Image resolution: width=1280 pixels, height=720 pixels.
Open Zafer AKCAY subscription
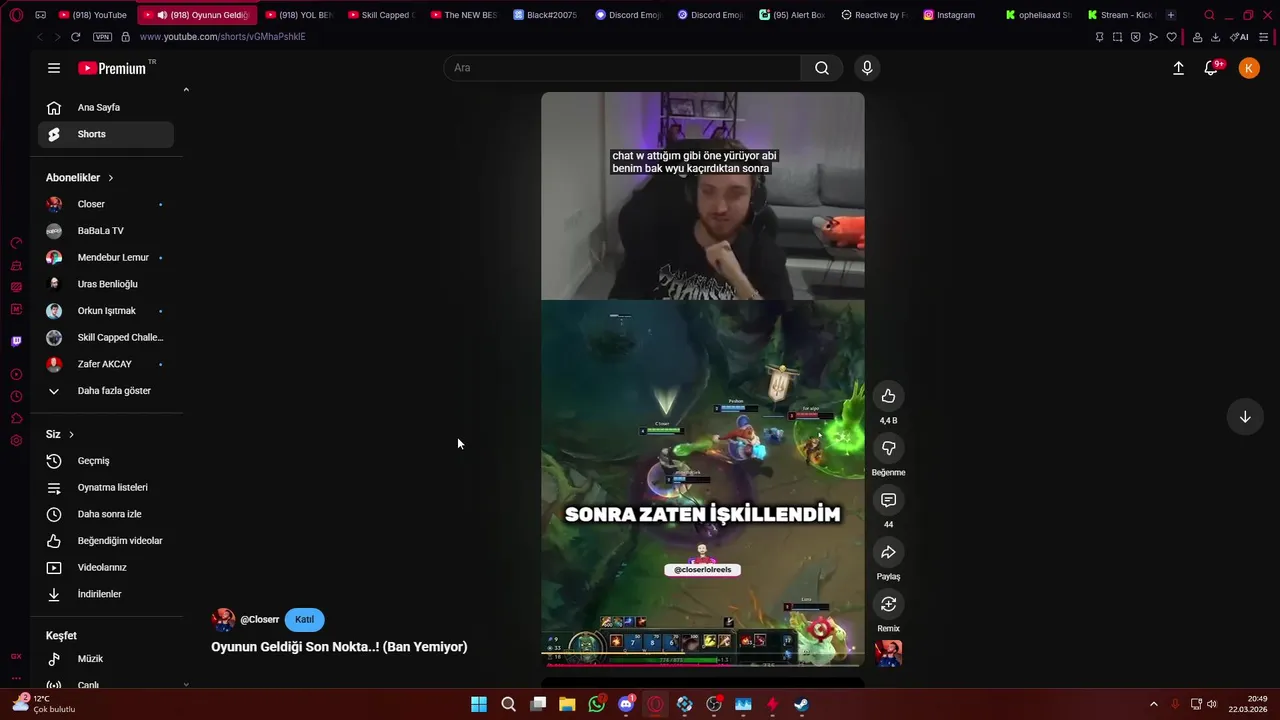point(106,364)
